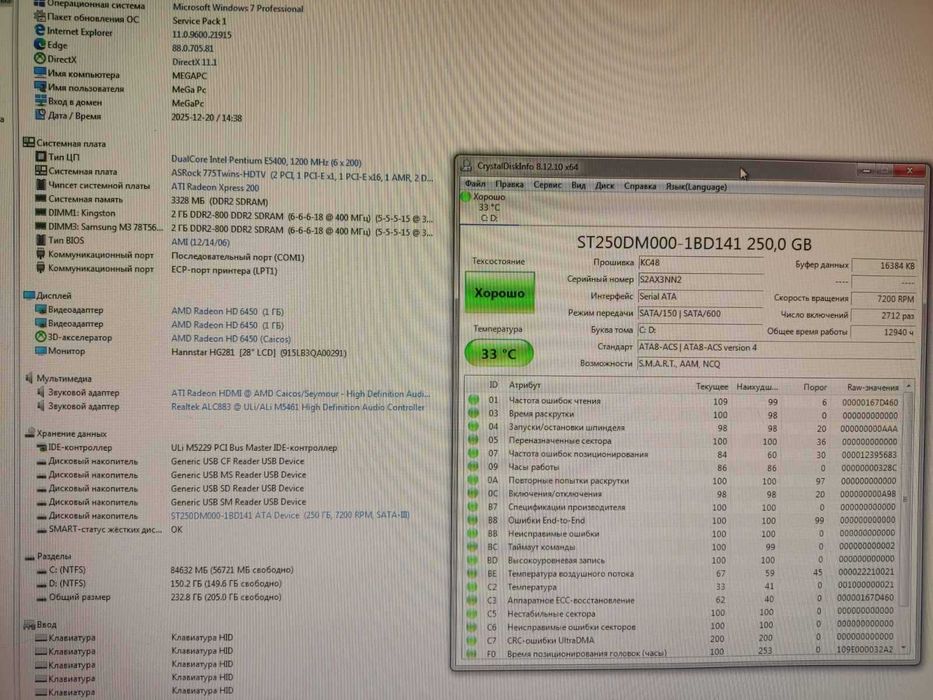Click the Общее время работы value 12940 ч
The height and width of the screenshot is (700, 933).
coord(884,332)
